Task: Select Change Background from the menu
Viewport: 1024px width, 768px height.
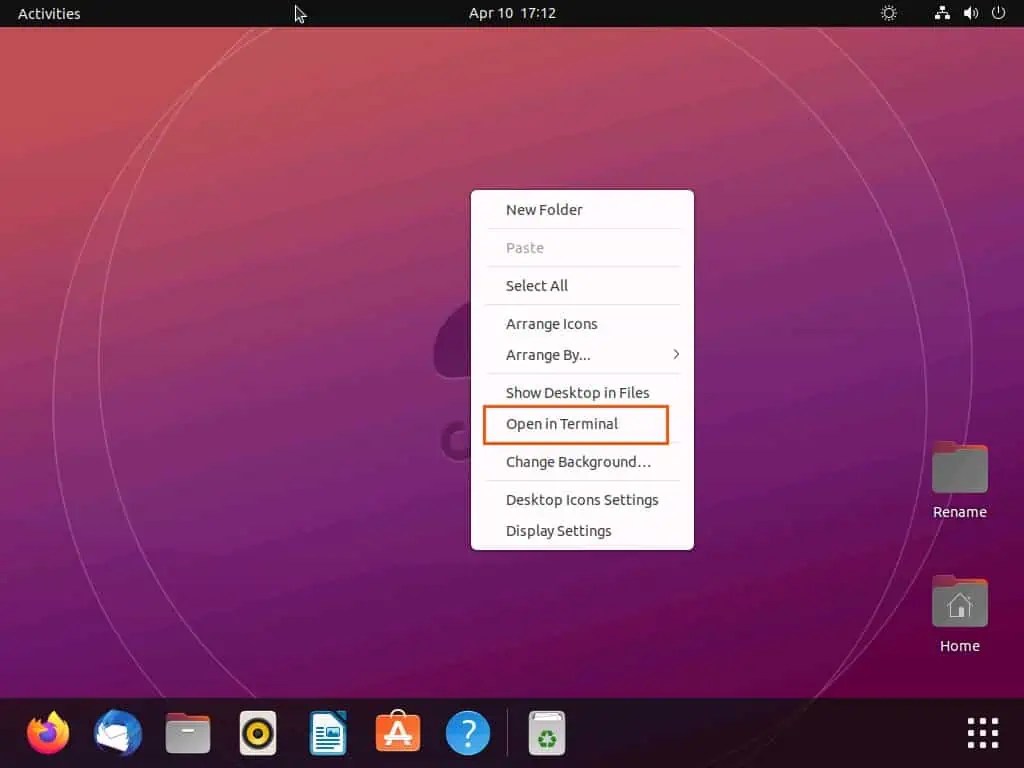Action: click(579, 462)
